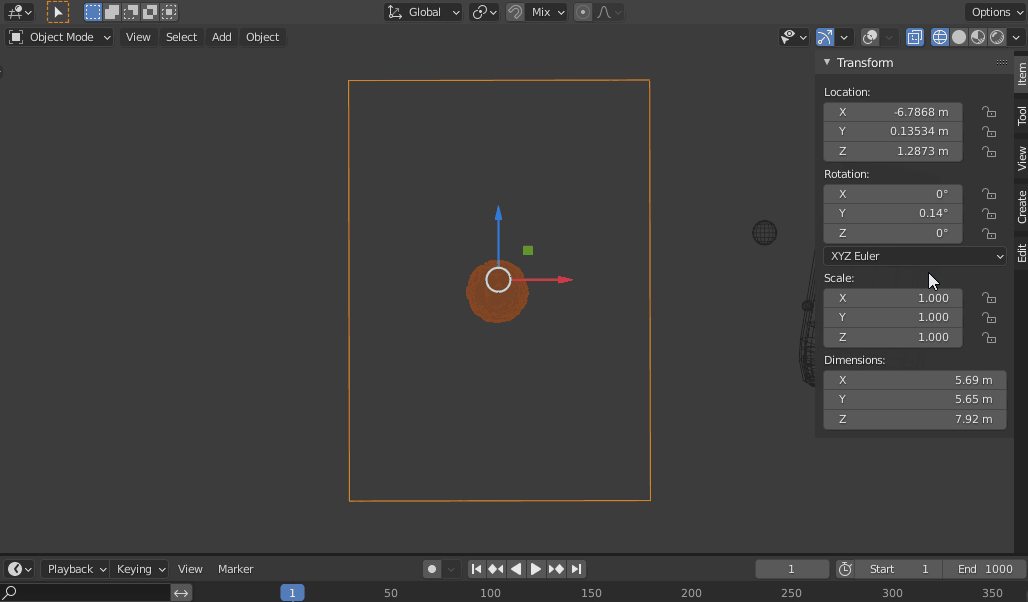This screenshot has height=602, width=1028.
Task: Open the XYZ Euler rotation mode dropdown
Action: (x=913, y=255)
